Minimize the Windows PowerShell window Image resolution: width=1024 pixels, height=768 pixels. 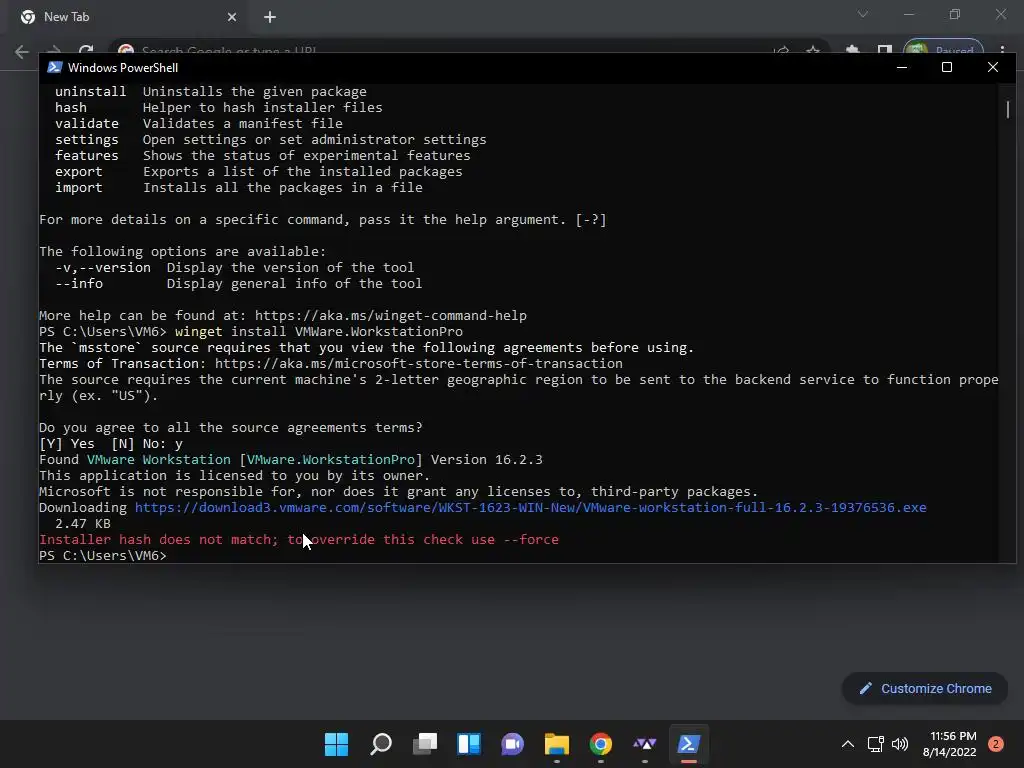902,67
